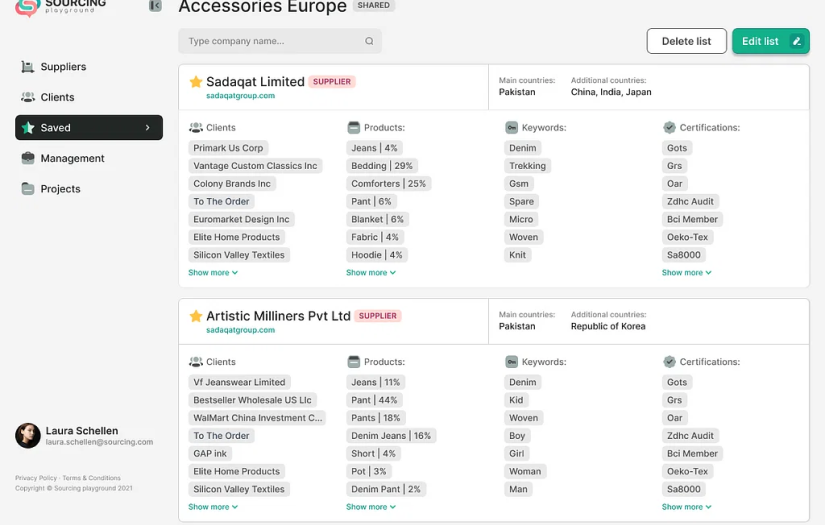Screen dimensions: 825x525
Task: Click the Knit keyword tag
Action: [x=518, y=255]
